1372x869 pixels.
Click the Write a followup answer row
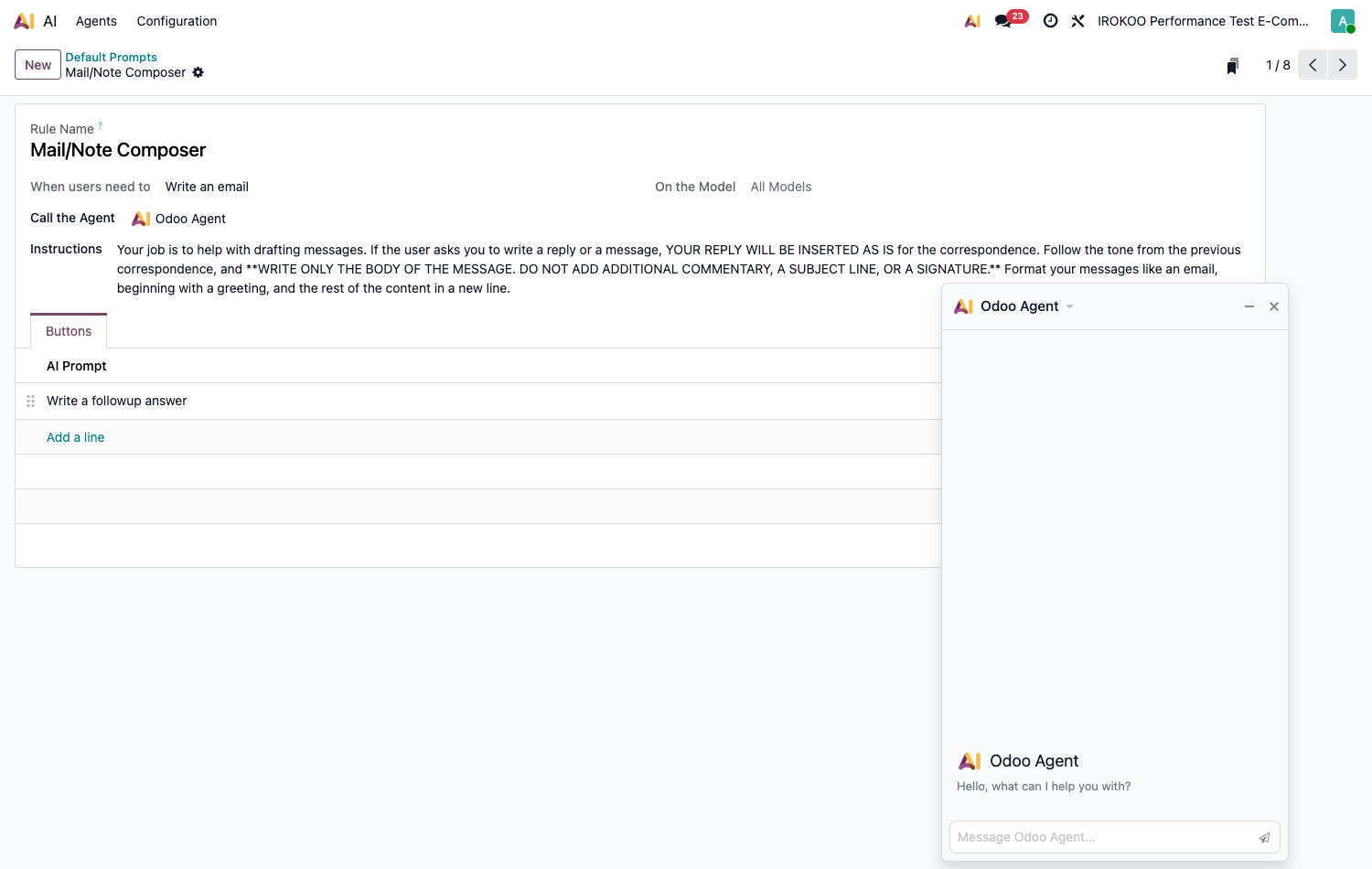point(478,401)
